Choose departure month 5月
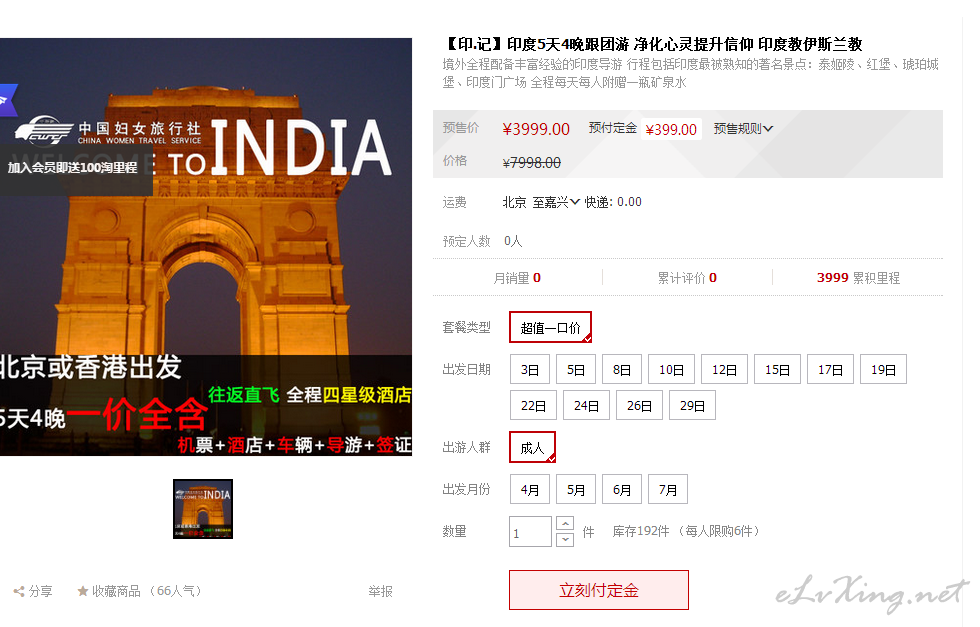This screenshot has height=627, width=980. [576, 489]
